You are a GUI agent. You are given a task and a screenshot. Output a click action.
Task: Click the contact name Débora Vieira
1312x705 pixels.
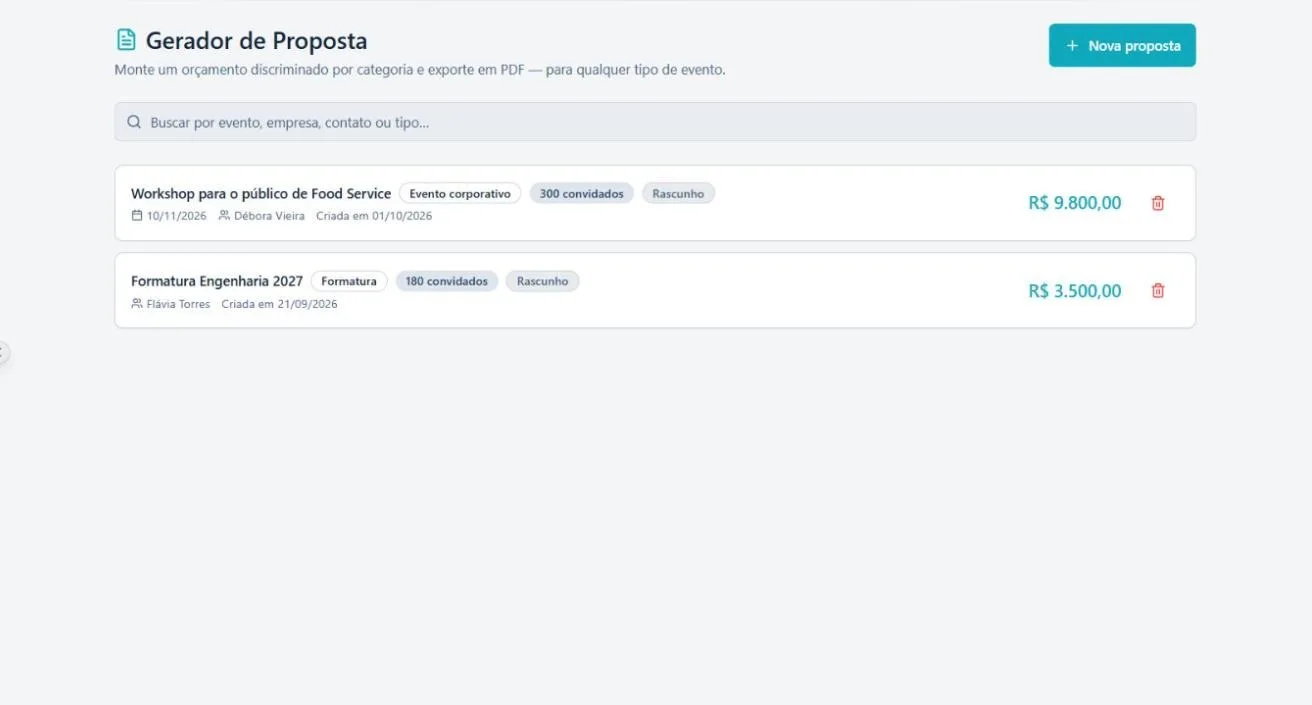point(269,216)
